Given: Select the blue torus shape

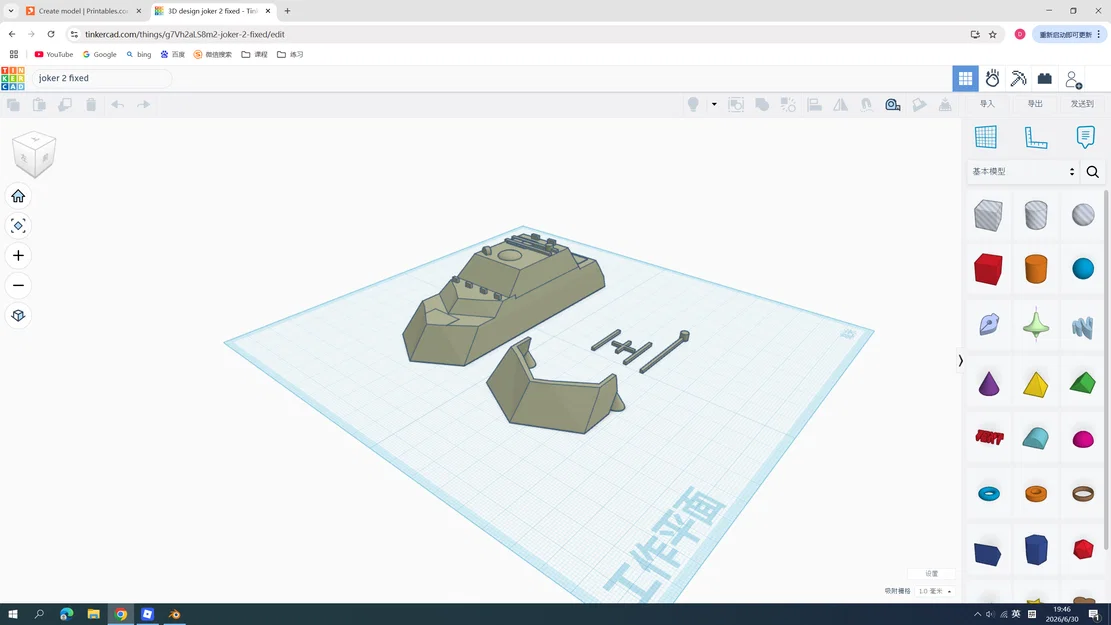Looking at the screenshot, I should click(988, 494).
